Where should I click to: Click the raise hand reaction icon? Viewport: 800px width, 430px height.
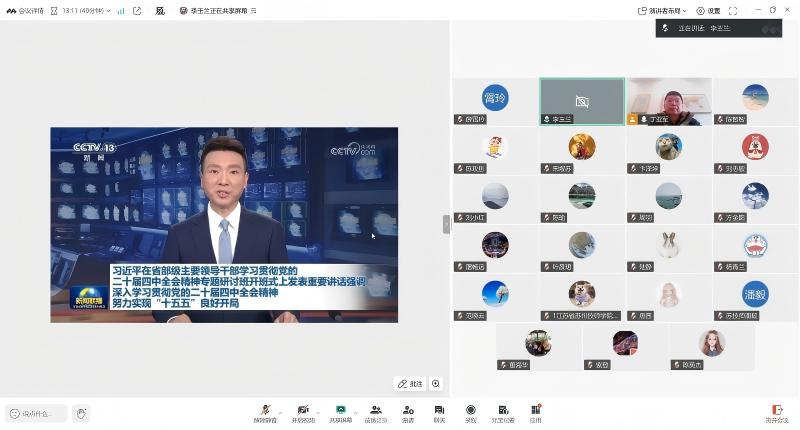coord(81,413)
